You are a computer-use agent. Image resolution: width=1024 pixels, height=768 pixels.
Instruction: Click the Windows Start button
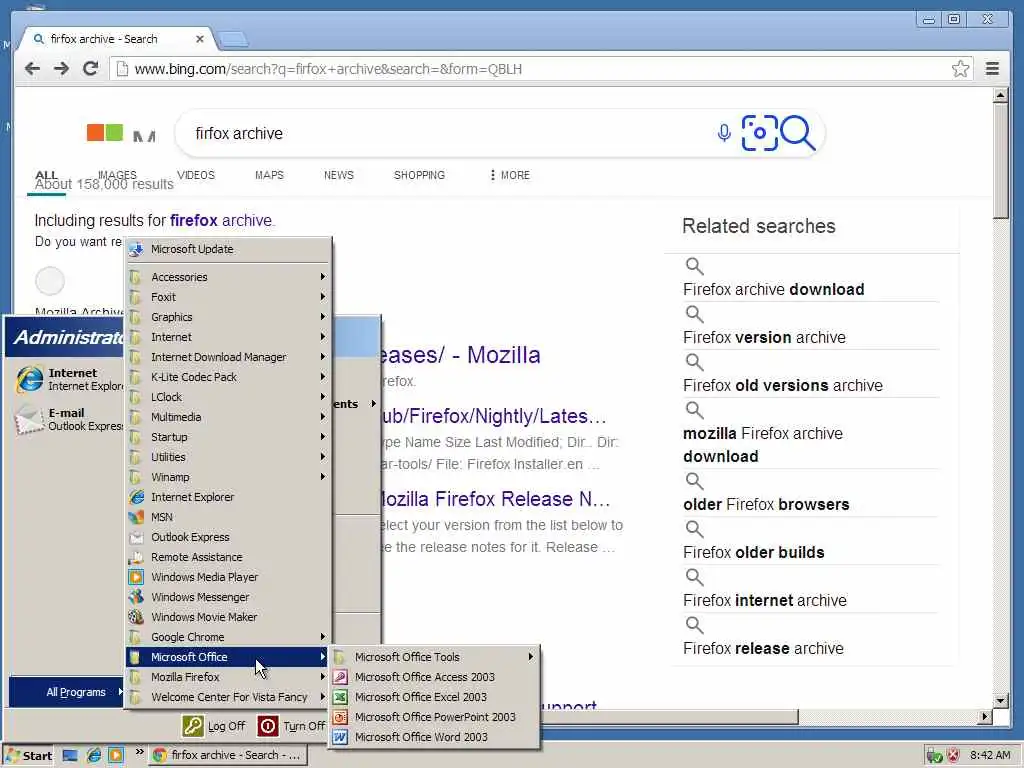coord(28,756)
